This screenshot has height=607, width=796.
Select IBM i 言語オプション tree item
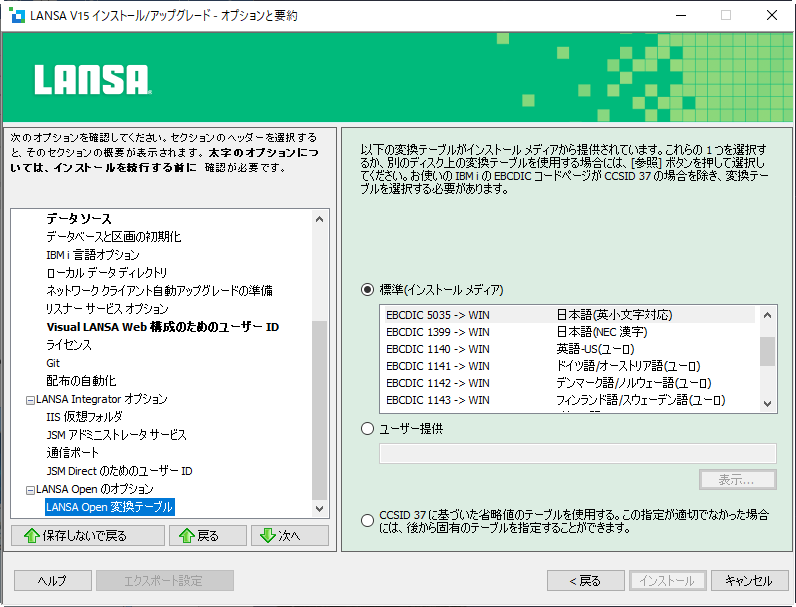coord(93,255)
